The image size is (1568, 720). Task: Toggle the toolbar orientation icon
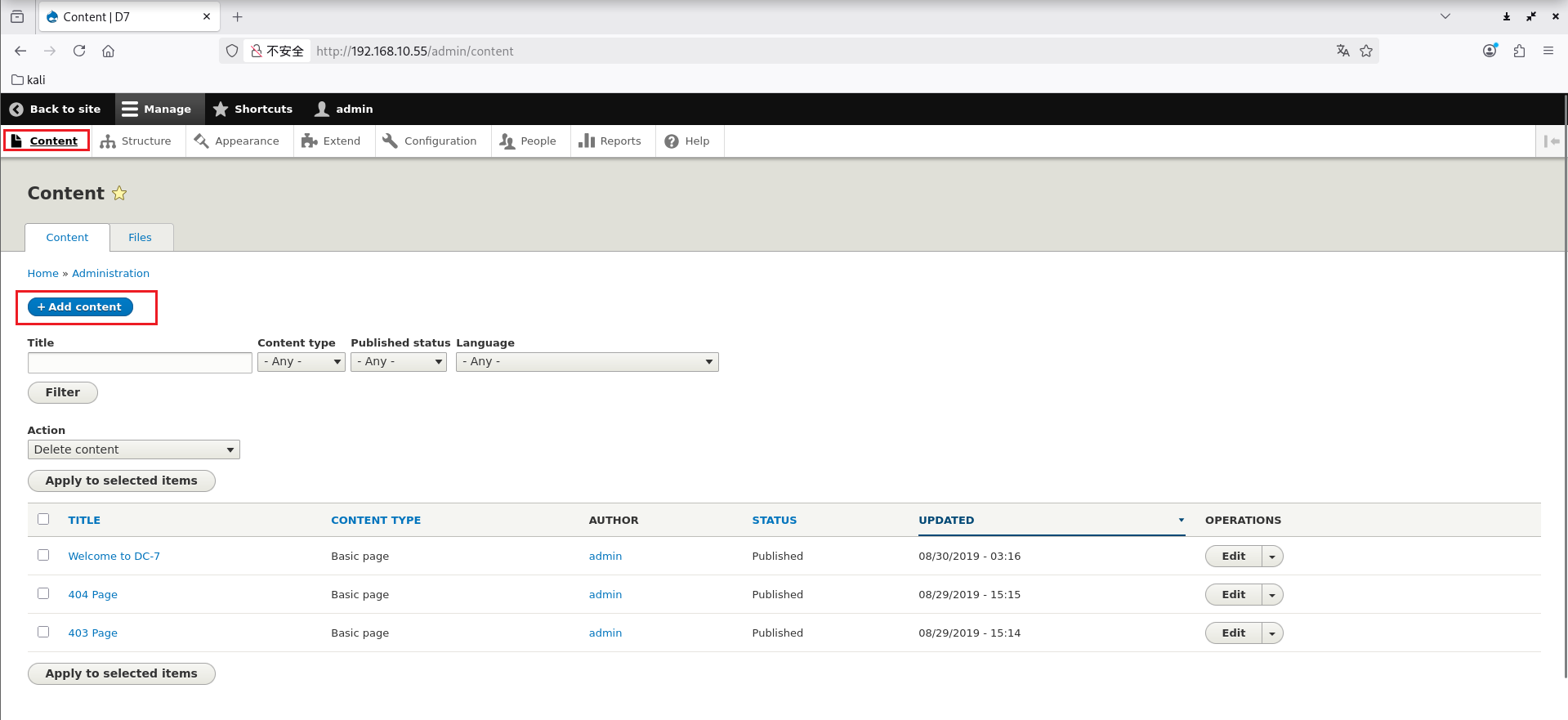pyautogui.click(x=1551, y=141)
